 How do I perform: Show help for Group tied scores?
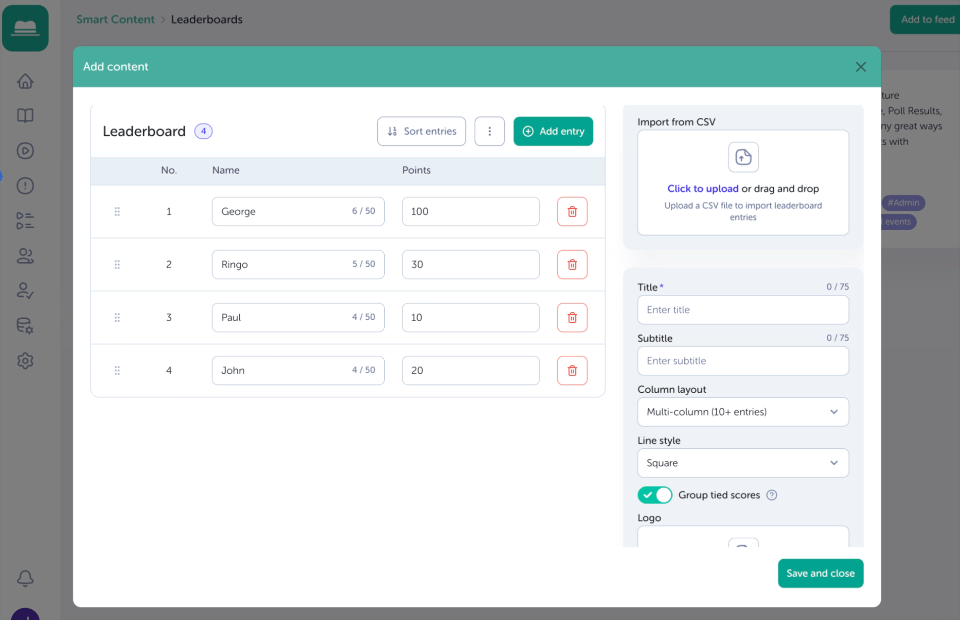pos(771,495)
